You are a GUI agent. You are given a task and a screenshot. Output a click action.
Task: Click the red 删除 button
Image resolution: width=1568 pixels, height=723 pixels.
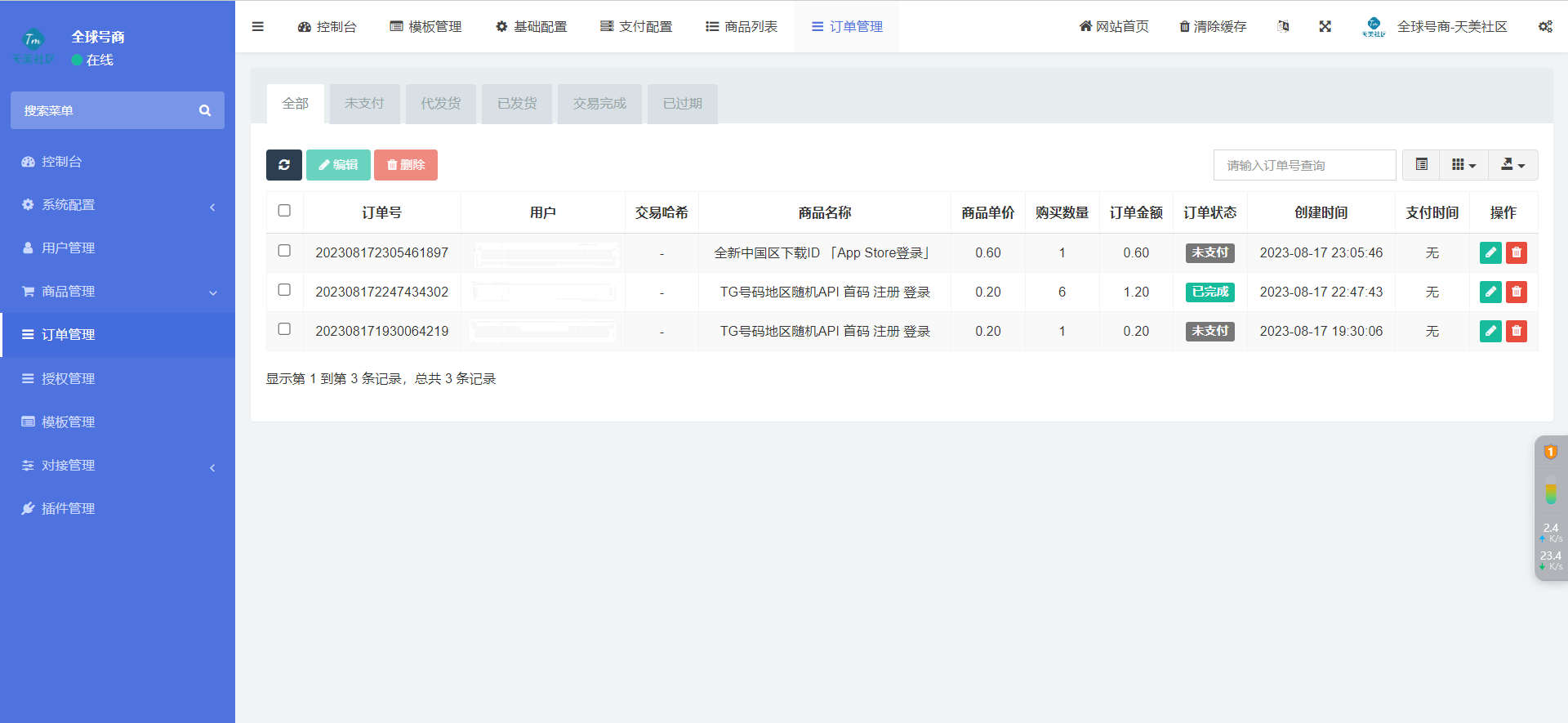point(406,165)
